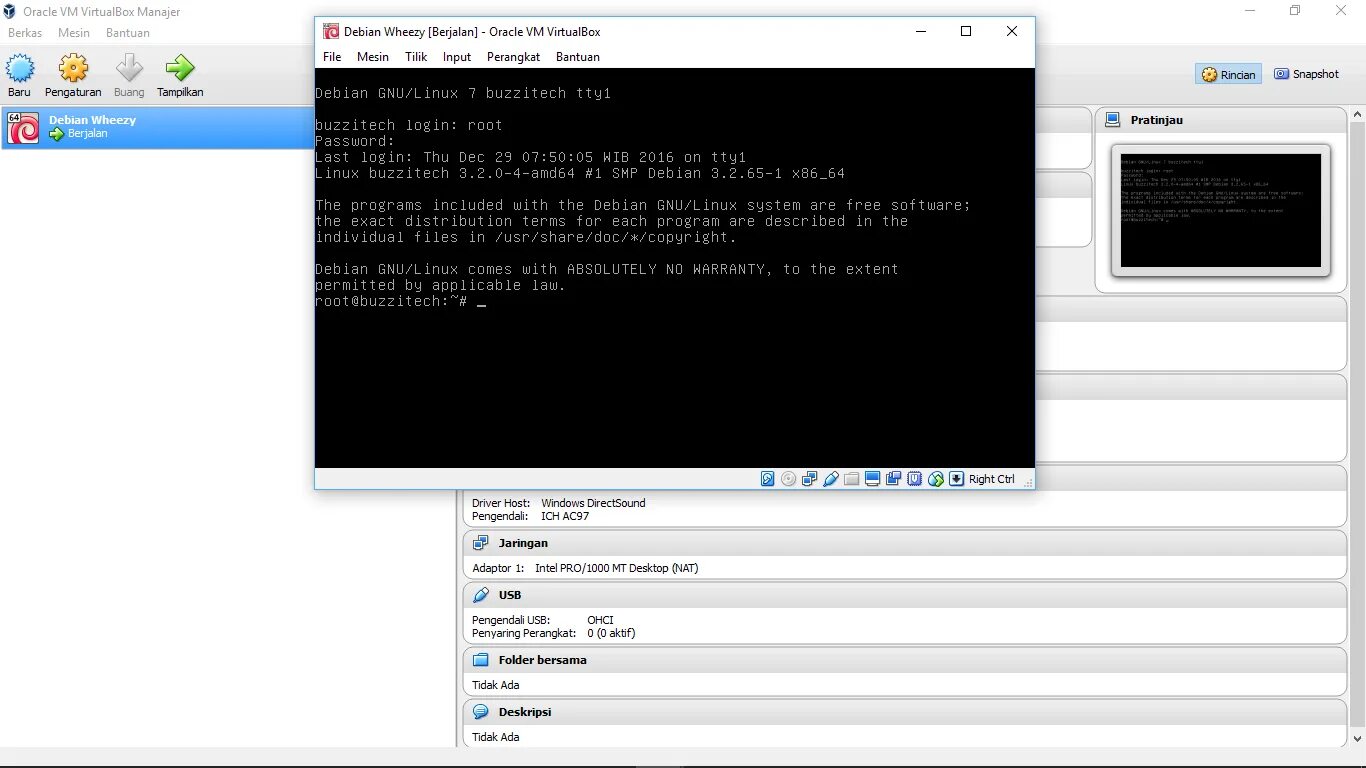
Task: Click VirtualBox Manager title bar app icon
Action: 9,11
